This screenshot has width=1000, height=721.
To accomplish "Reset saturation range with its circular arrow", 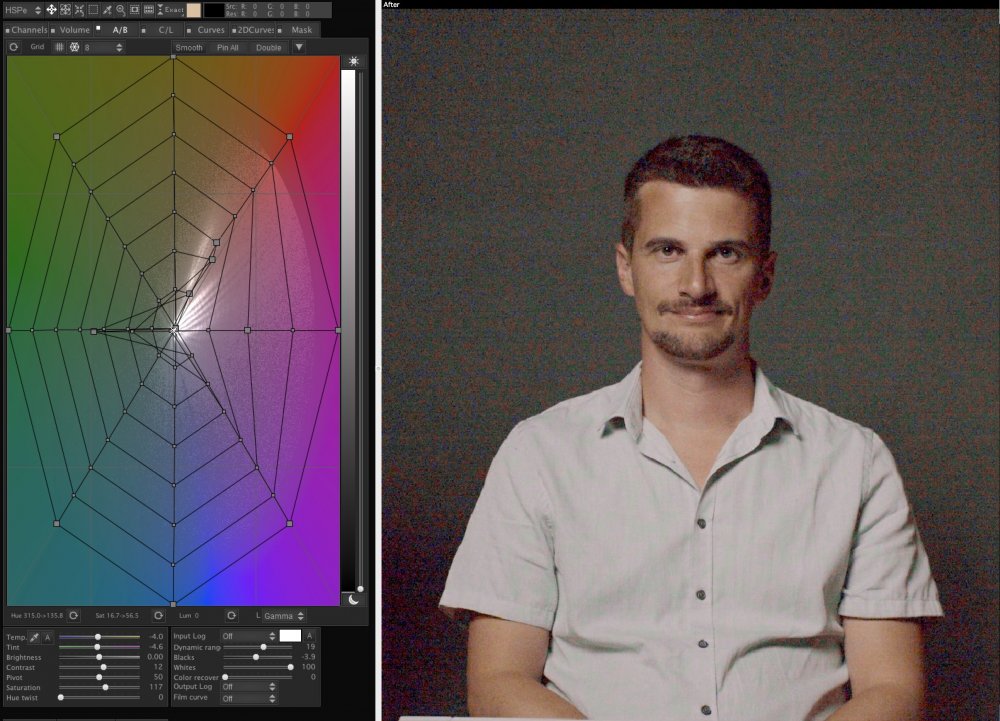I will (158, 615).
